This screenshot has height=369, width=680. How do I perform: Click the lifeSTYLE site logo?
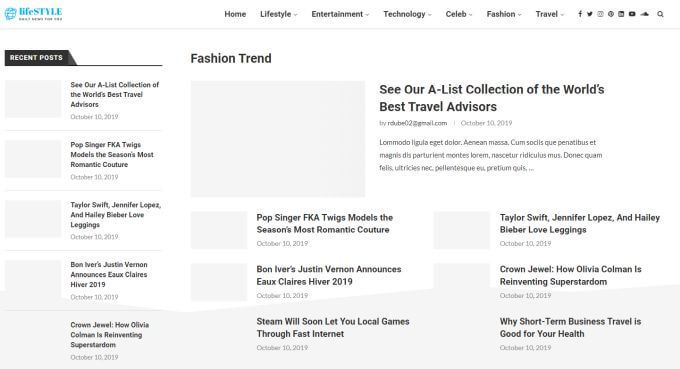[x=33, y=14]
